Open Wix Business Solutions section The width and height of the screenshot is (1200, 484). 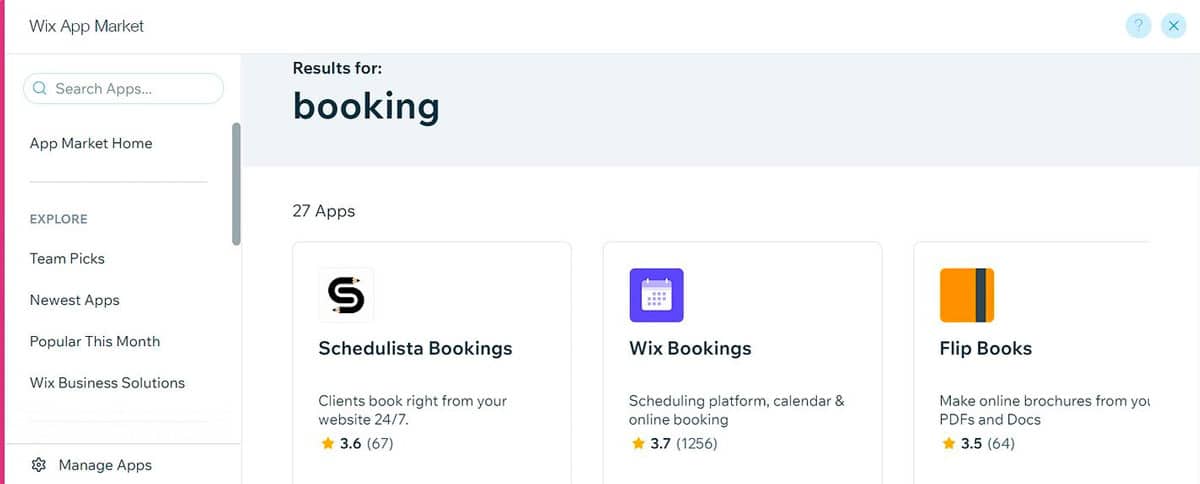click(107, 382)
